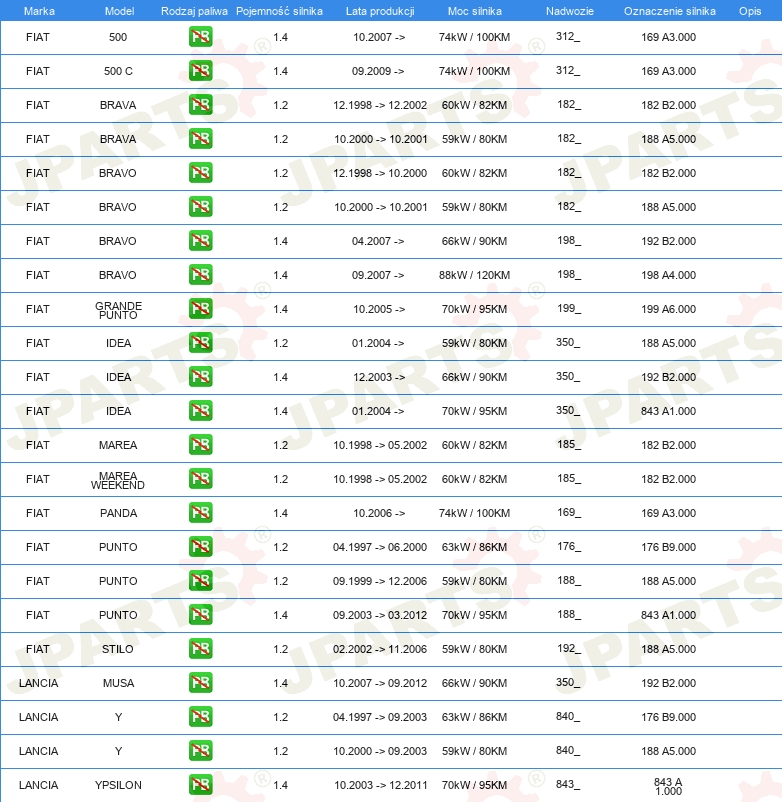
Task: Click the body code 192_
Action: coord(569,648)
